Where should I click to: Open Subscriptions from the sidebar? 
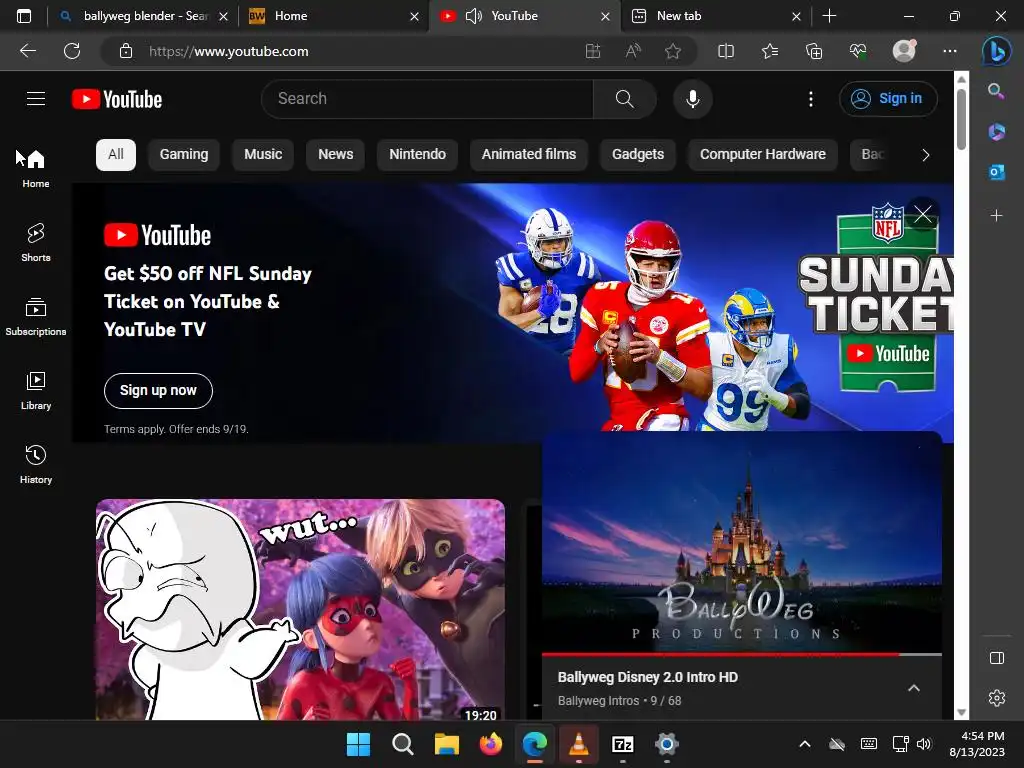click(x=36, y=316)
